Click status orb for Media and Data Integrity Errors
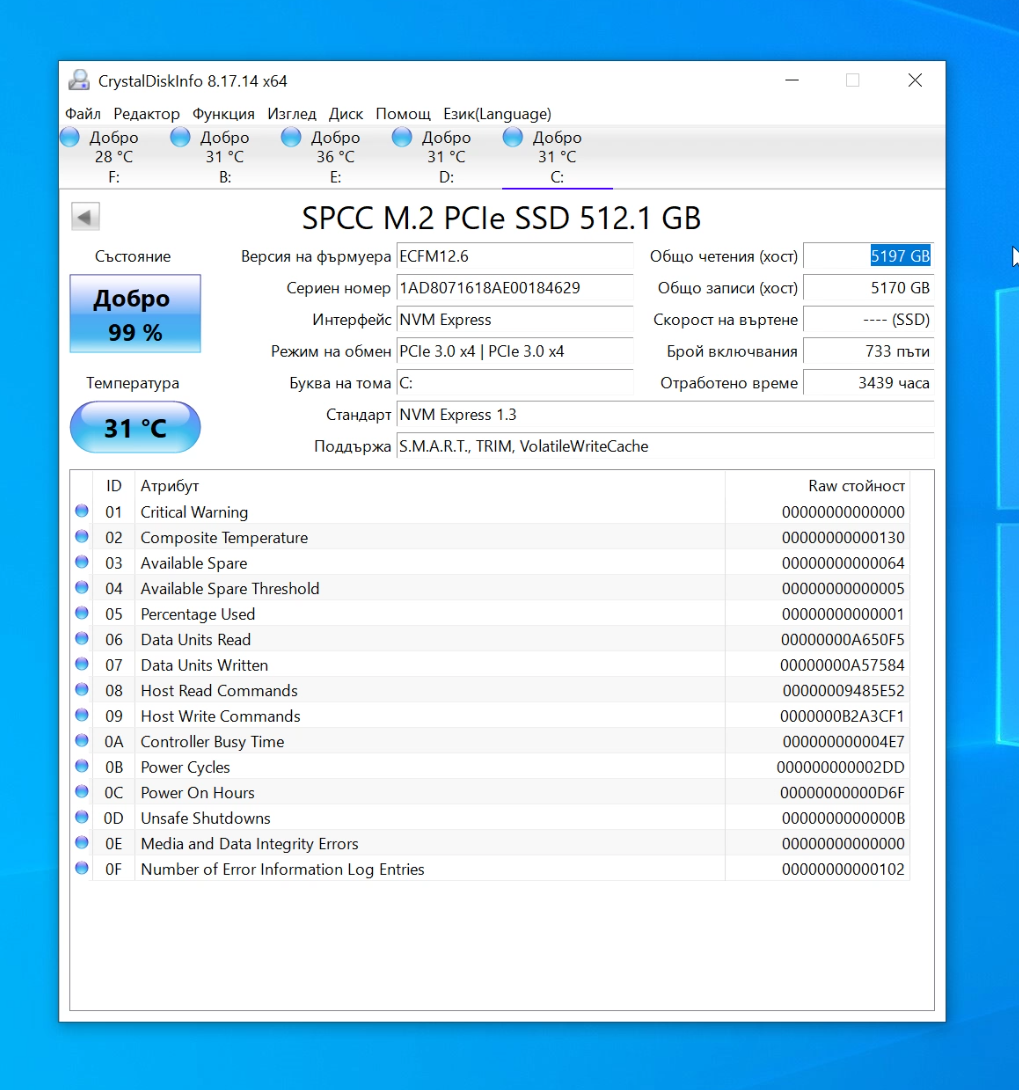Screen dimensions: 1019x1090 [82, 843]
